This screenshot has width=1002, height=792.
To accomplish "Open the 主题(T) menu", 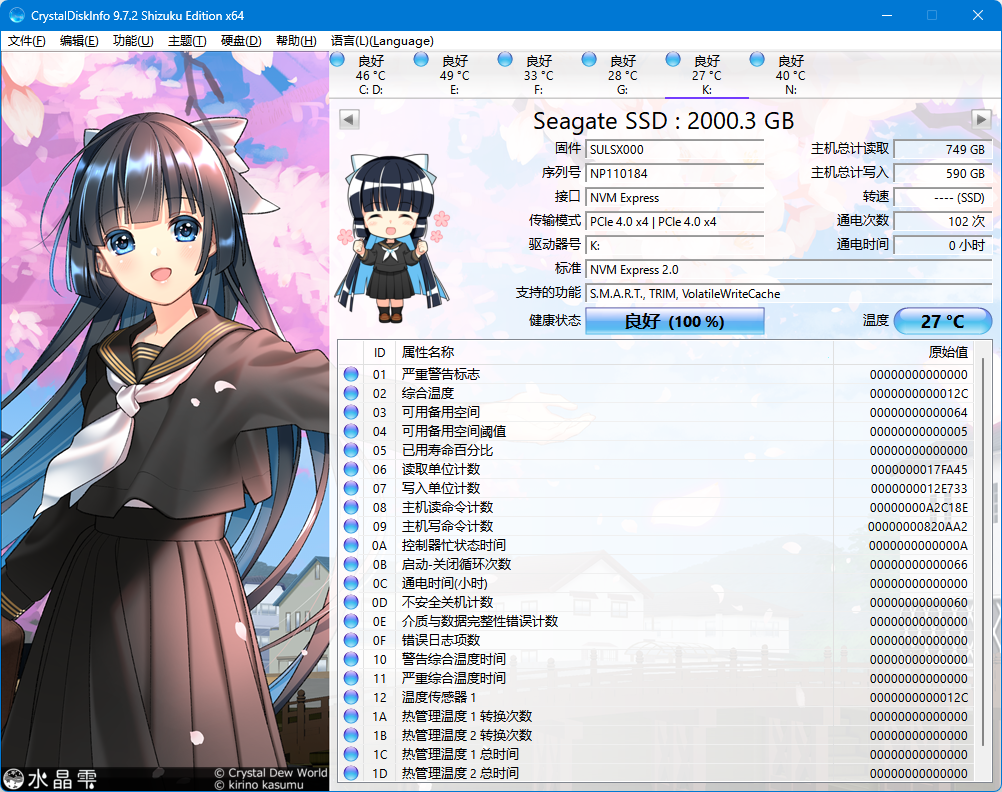I will point(187,41).
